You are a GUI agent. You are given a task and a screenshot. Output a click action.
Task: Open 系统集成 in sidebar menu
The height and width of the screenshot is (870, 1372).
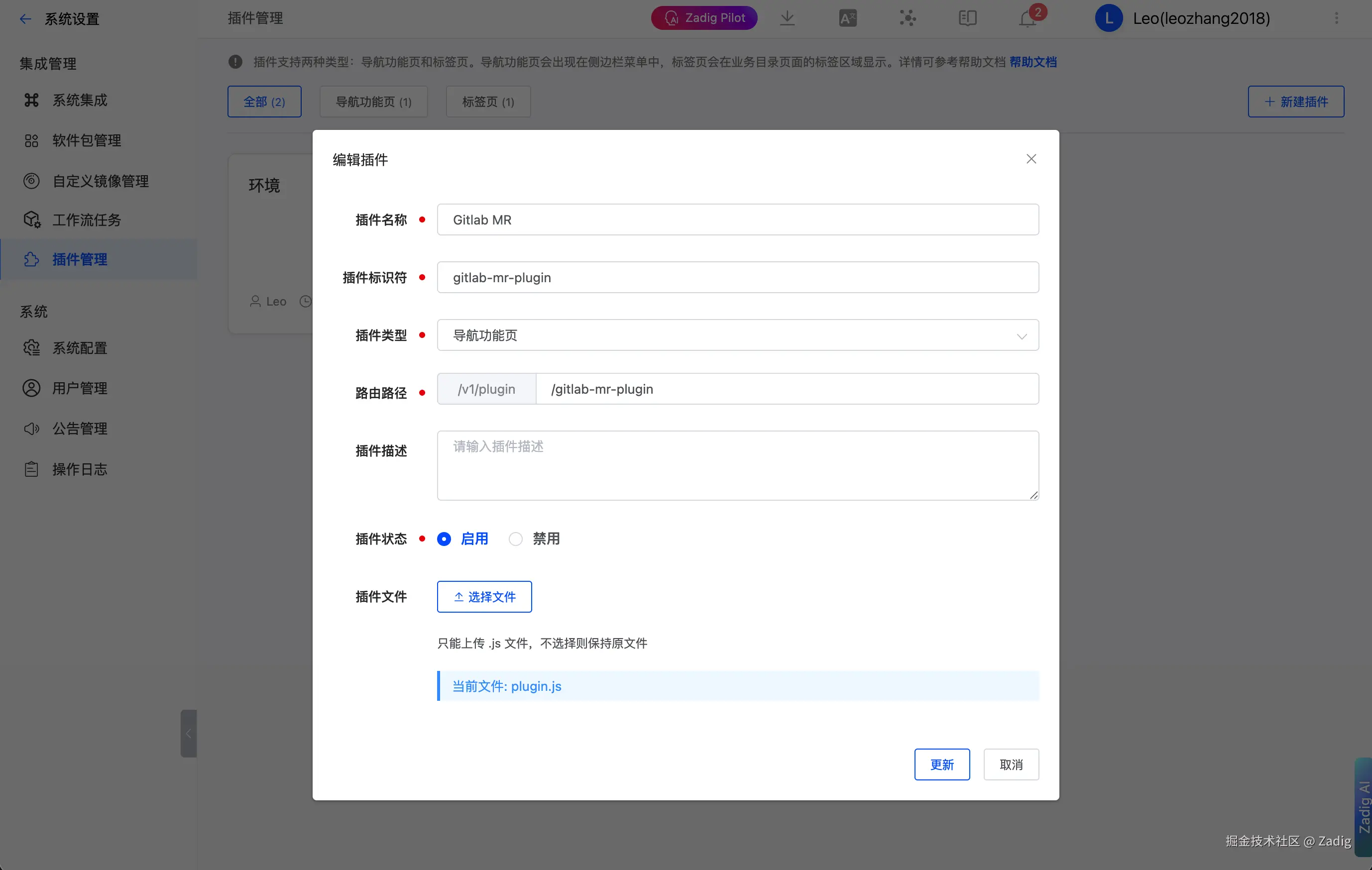(80, 100)
